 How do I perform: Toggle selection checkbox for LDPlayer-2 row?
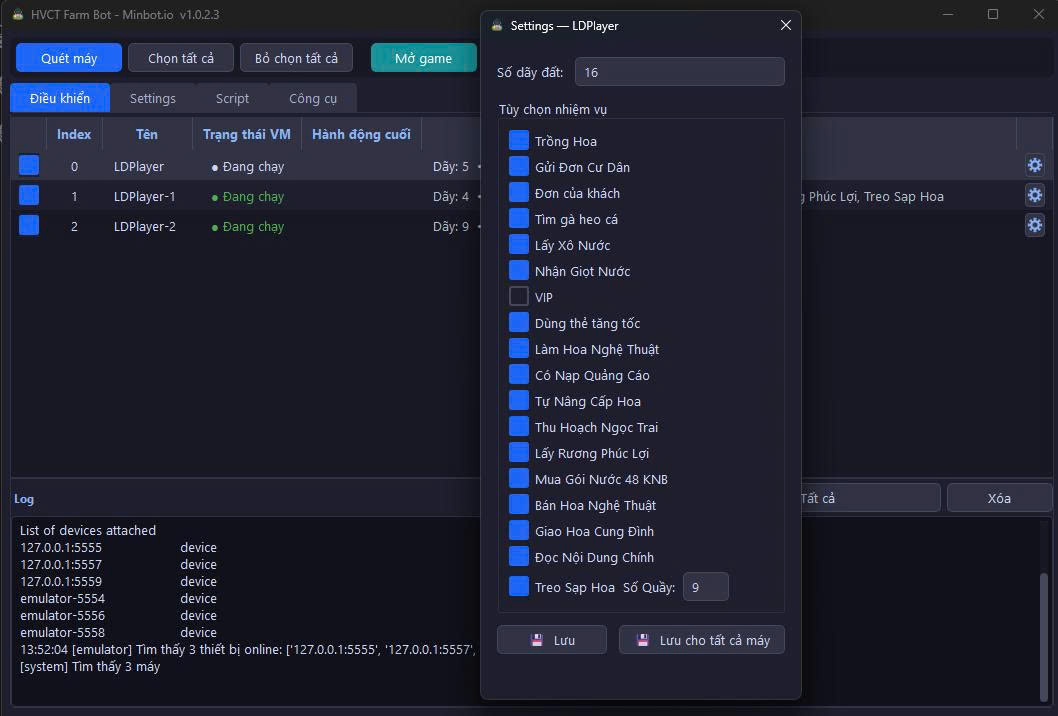coord(28,225)
